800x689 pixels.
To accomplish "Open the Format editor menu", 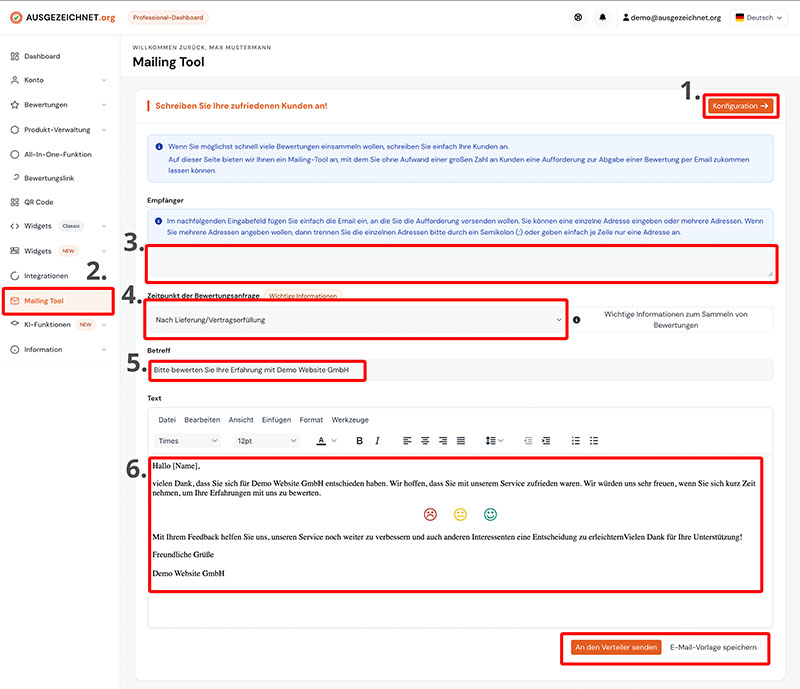I will (311, 420).
